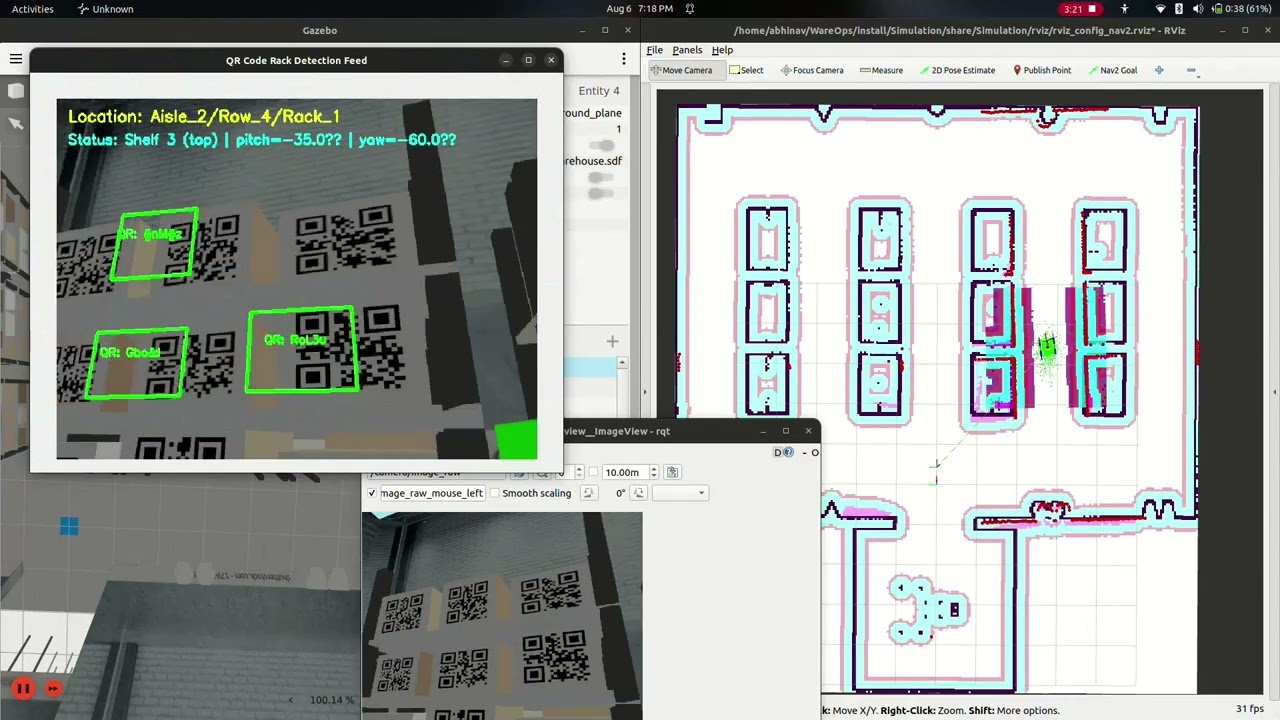Viewport: 1280px width, 720px height.
Task: Select Move Camera tool in RViz
Action: (682, 70)
